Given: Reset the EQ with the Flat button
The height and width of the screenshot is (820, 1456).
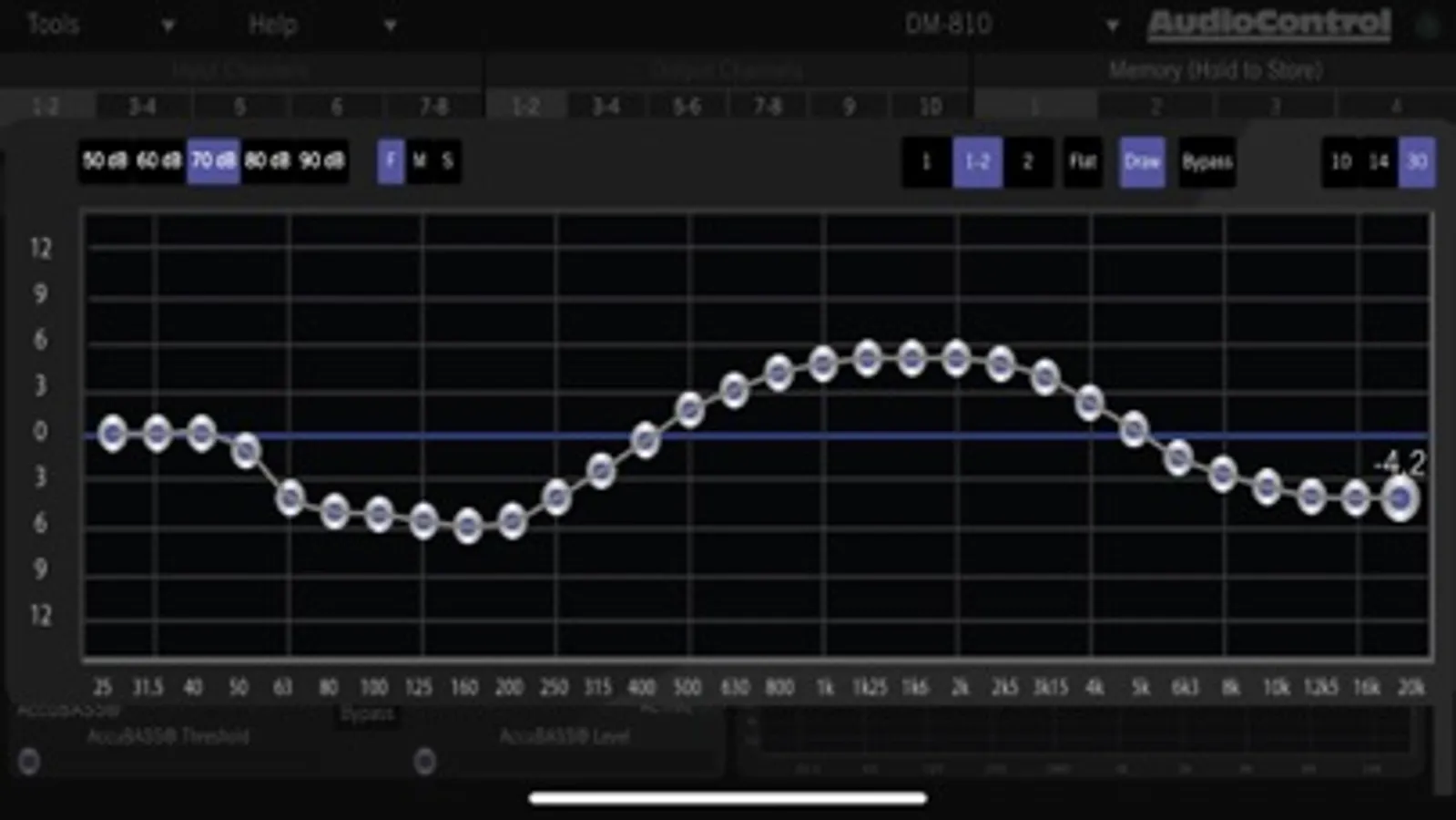Looking at the screenshot, I should [1083, 162].
